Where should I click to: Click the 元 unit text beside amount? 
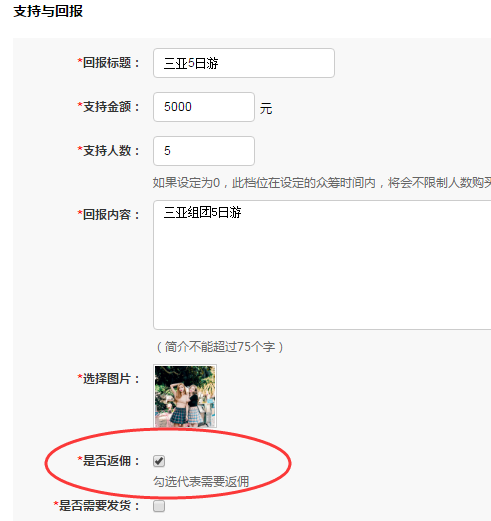point(266,109)
